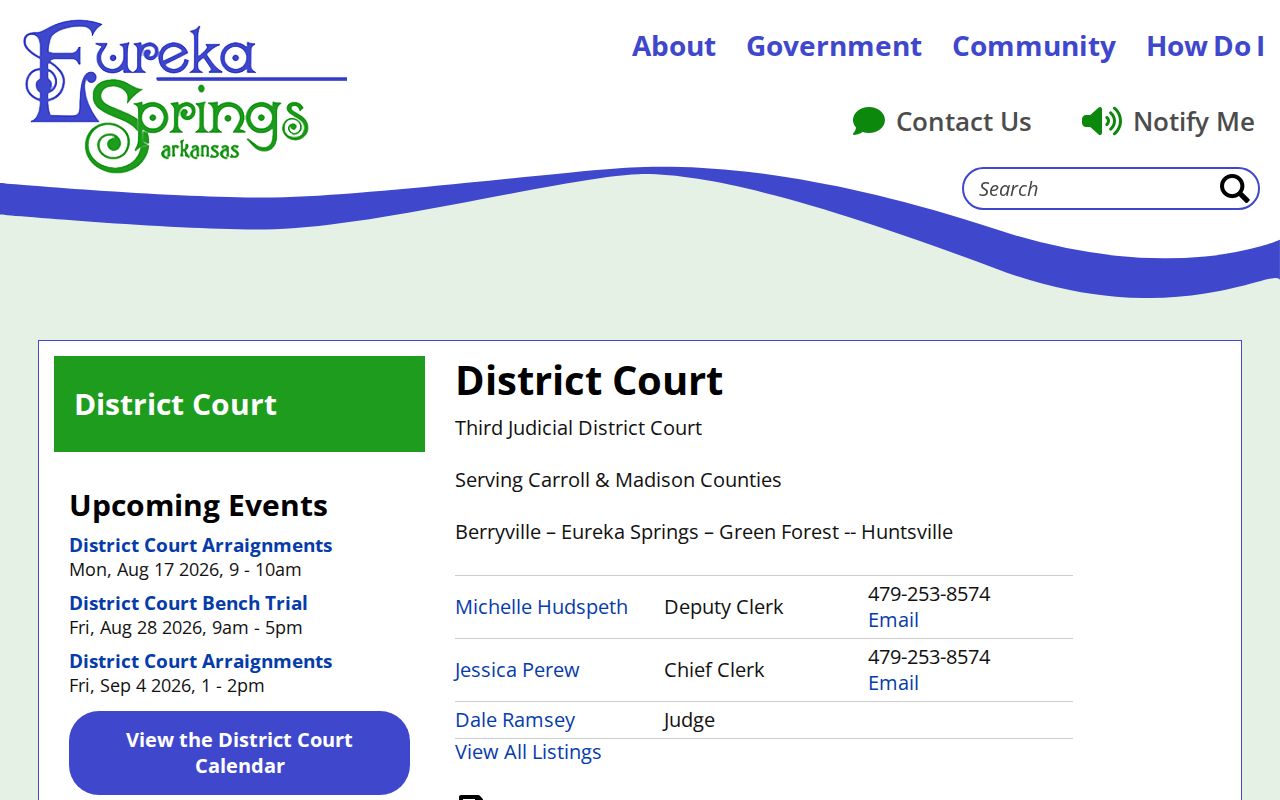The width and height of the screenshot is (1280, 800).
Task: Click View All Listings link
Action: point(528,752)
